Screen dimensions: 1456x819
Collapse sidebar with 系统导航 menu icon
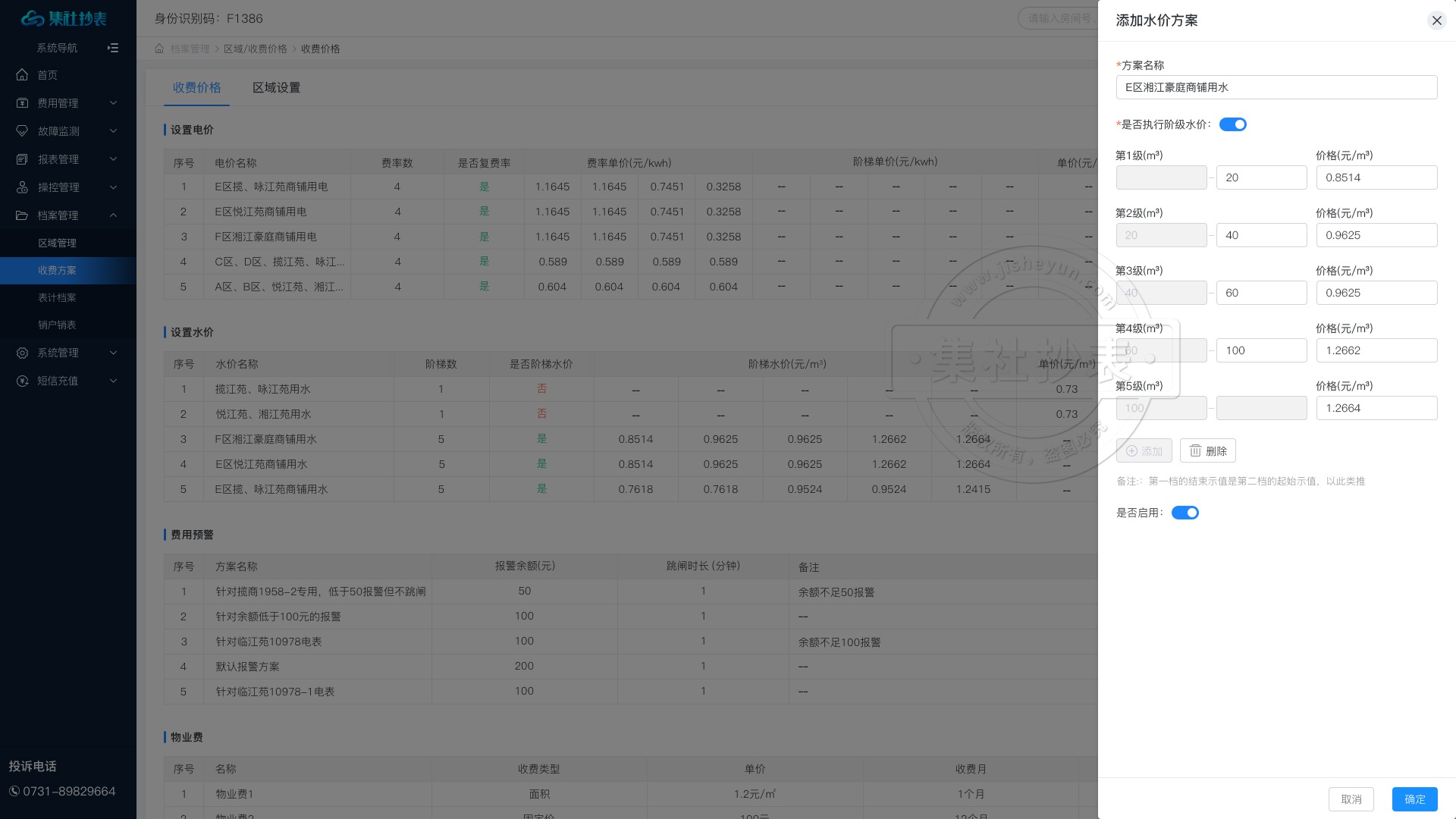(x=113, y=48)
